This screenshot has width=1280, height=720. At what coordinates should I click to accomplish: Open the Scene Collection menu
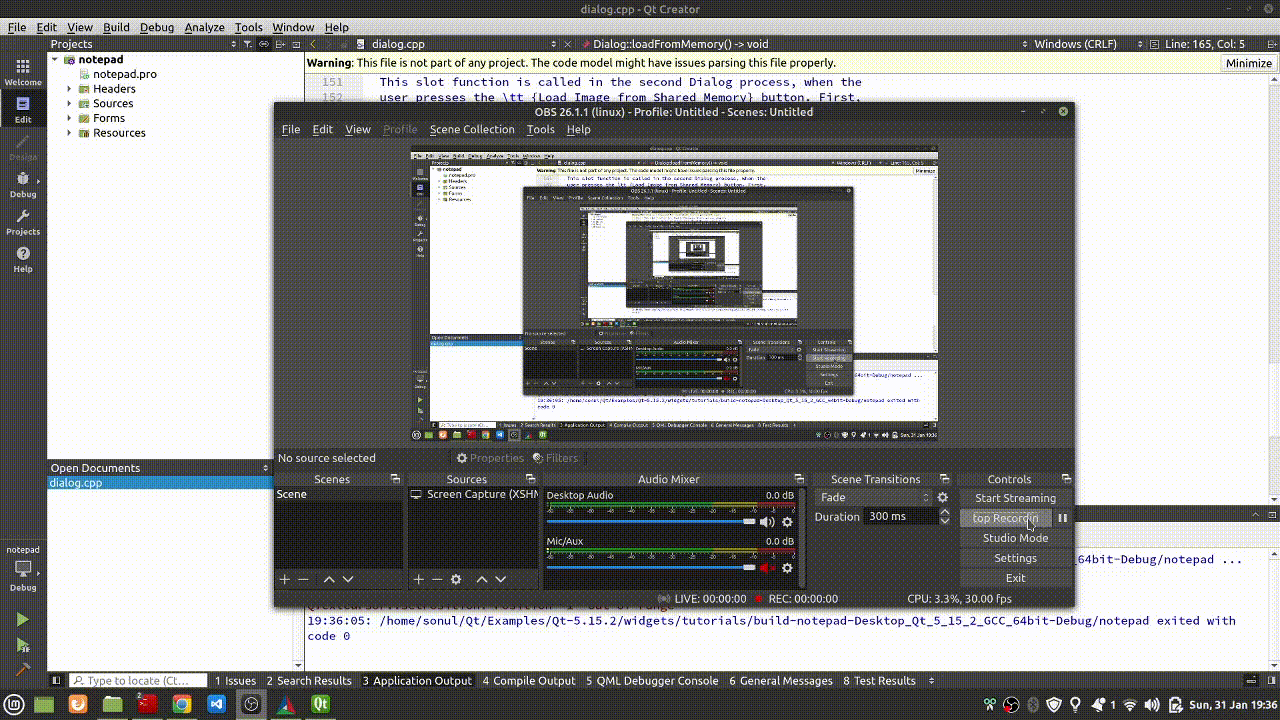(472, 129)
